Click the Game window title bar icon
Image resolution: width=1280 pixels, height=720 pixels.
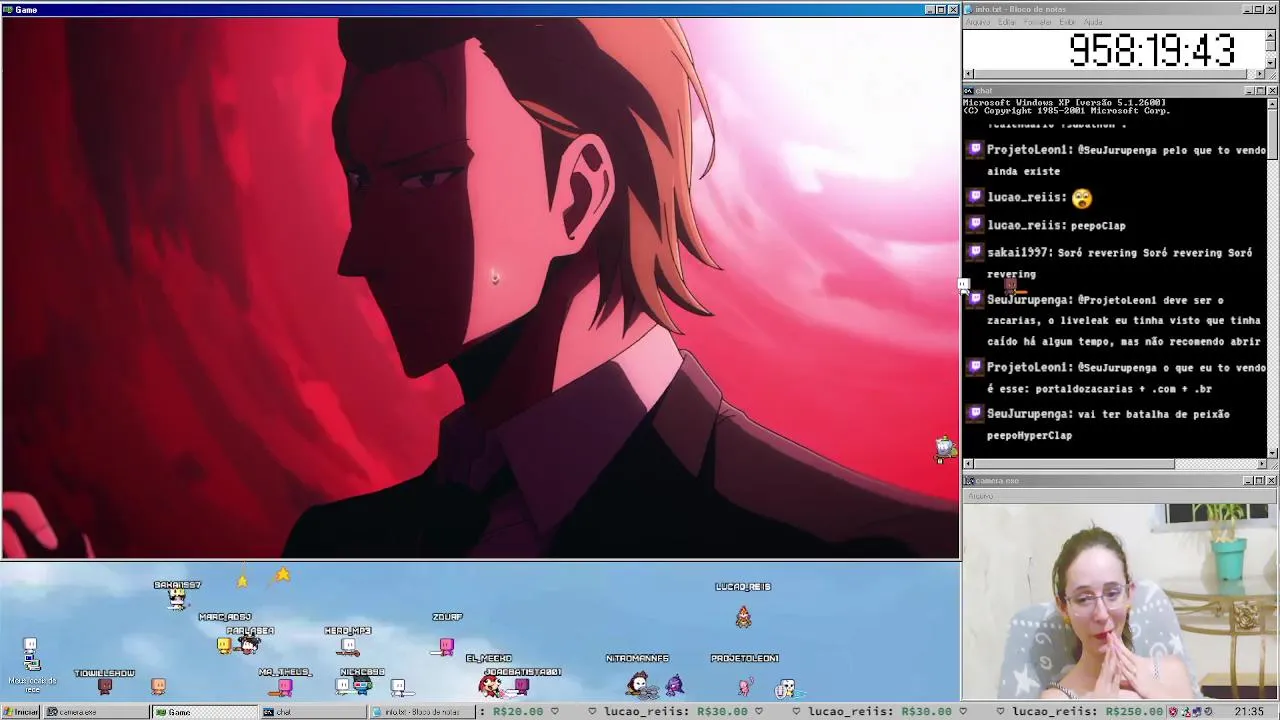[8, 9]
